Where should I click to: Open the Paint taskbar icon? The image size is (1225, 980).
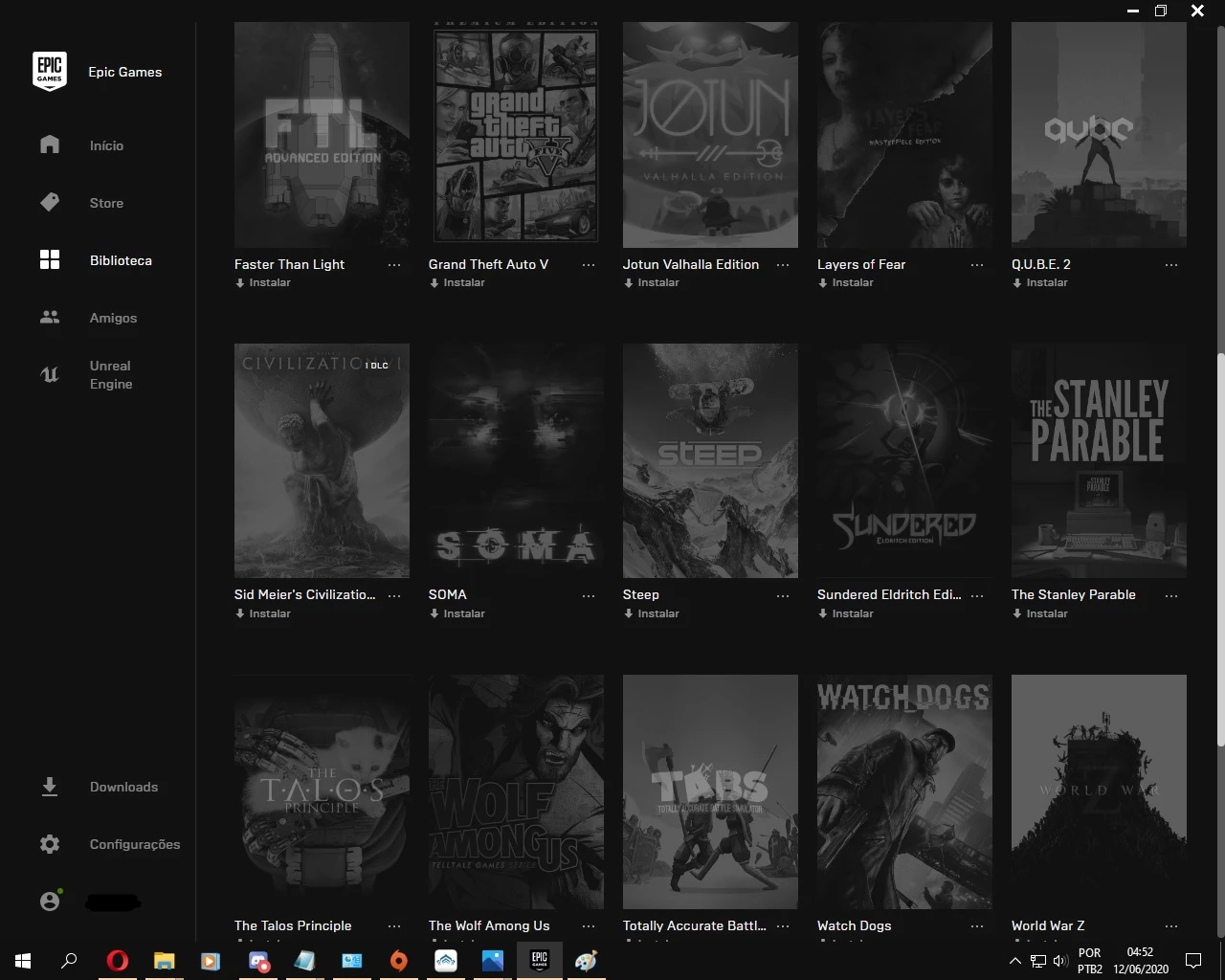pyautogui.click(x=587, y=961)
